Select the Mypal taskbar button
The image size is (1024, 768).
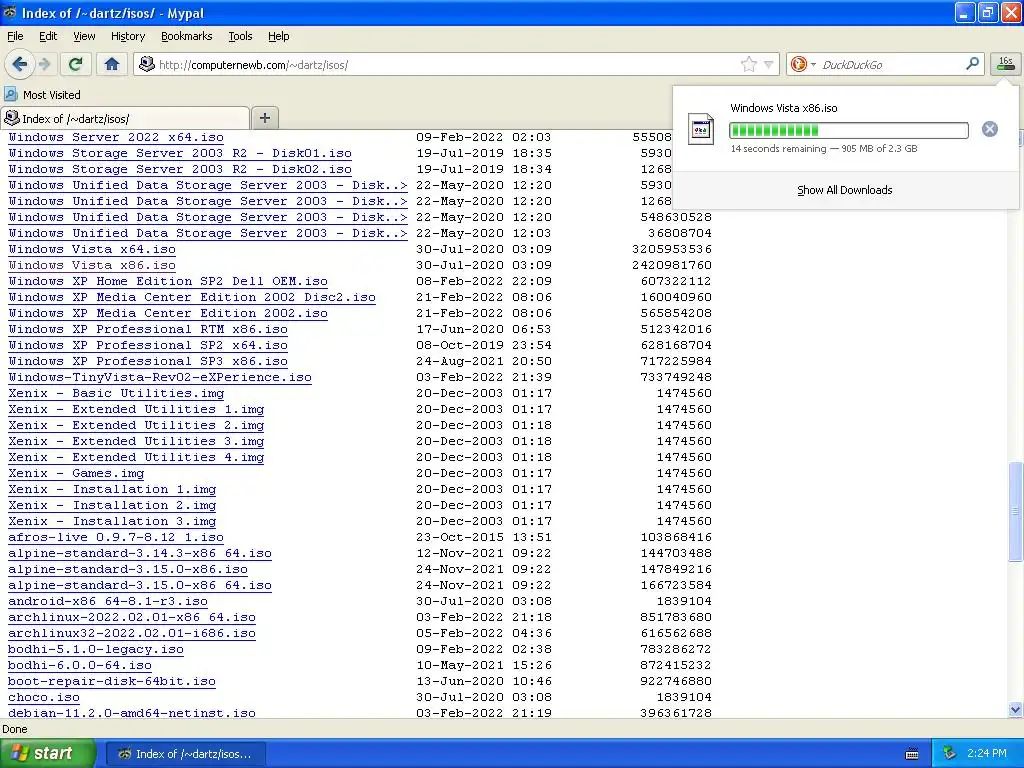click(x=185, y=754)
